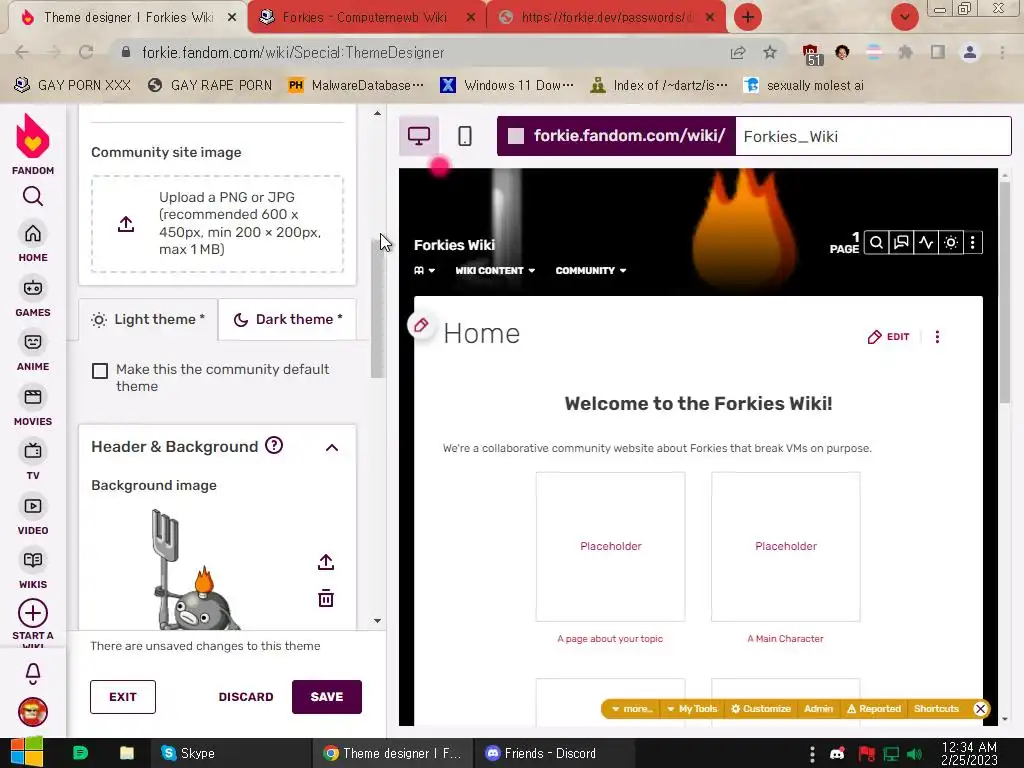This screenshot has height=768, width=1024.
Task: Open the browser extensions puzzle icon
Action: 905,52
